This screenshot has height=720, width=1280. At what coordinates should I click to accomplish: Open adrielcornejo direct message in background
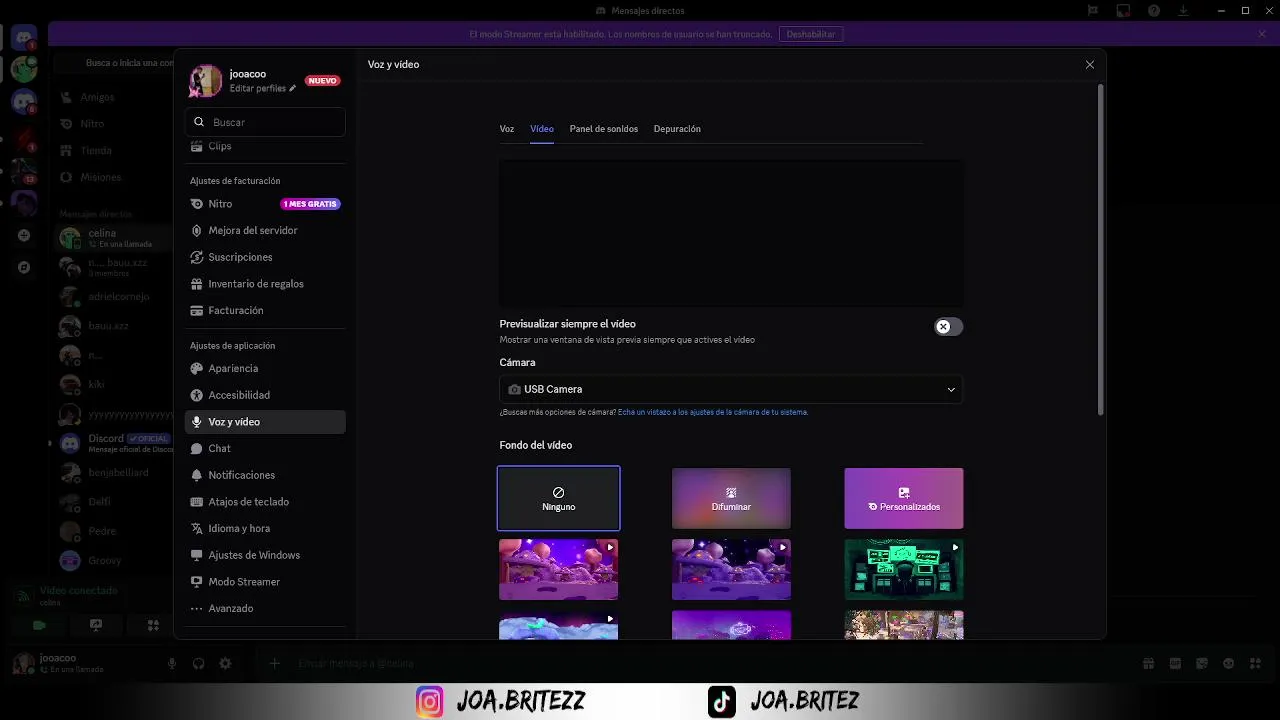(x=113, y=297)
